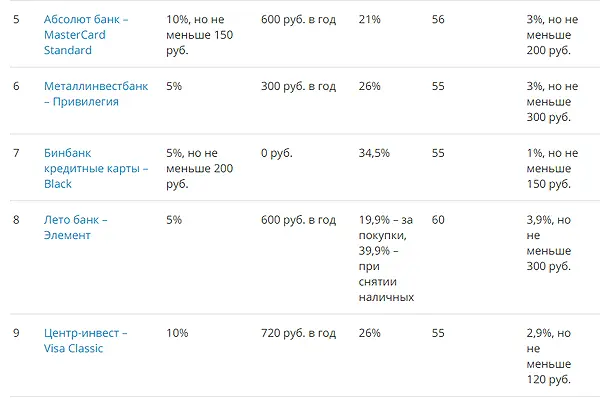
Task: Click '1%, но не меньше 150 руб.' cell
Action: tap(552, 168)
